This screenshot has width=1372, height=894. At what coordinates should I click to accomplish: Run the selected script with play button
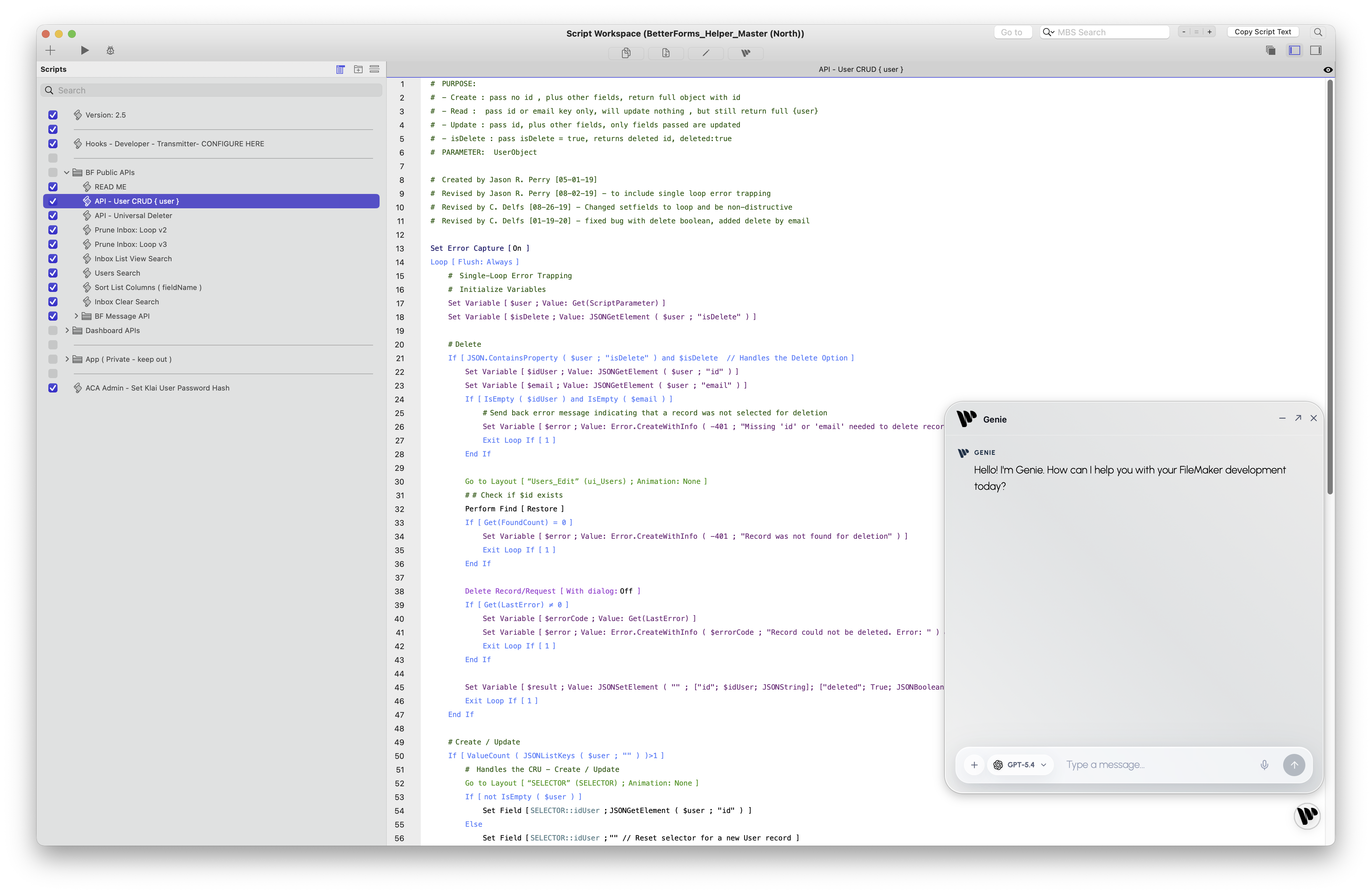pos(85,51)
